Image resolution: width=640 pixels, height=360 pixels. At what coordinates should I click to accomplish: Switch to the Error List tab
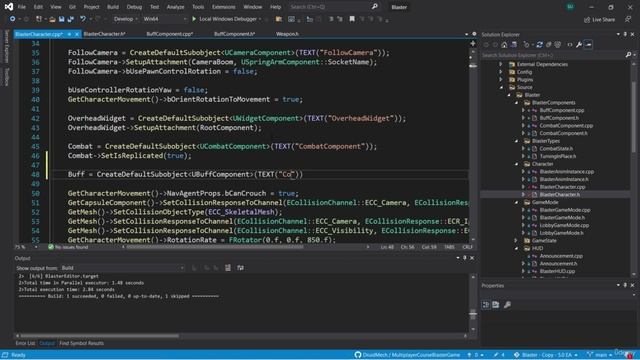pyautogui.click(x=25, y=343)
